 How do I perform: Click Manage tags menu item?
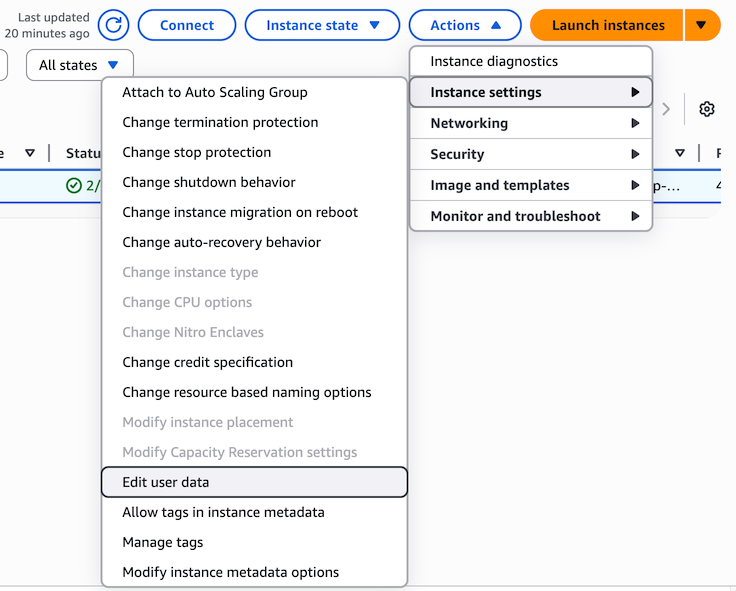[163, 542]
